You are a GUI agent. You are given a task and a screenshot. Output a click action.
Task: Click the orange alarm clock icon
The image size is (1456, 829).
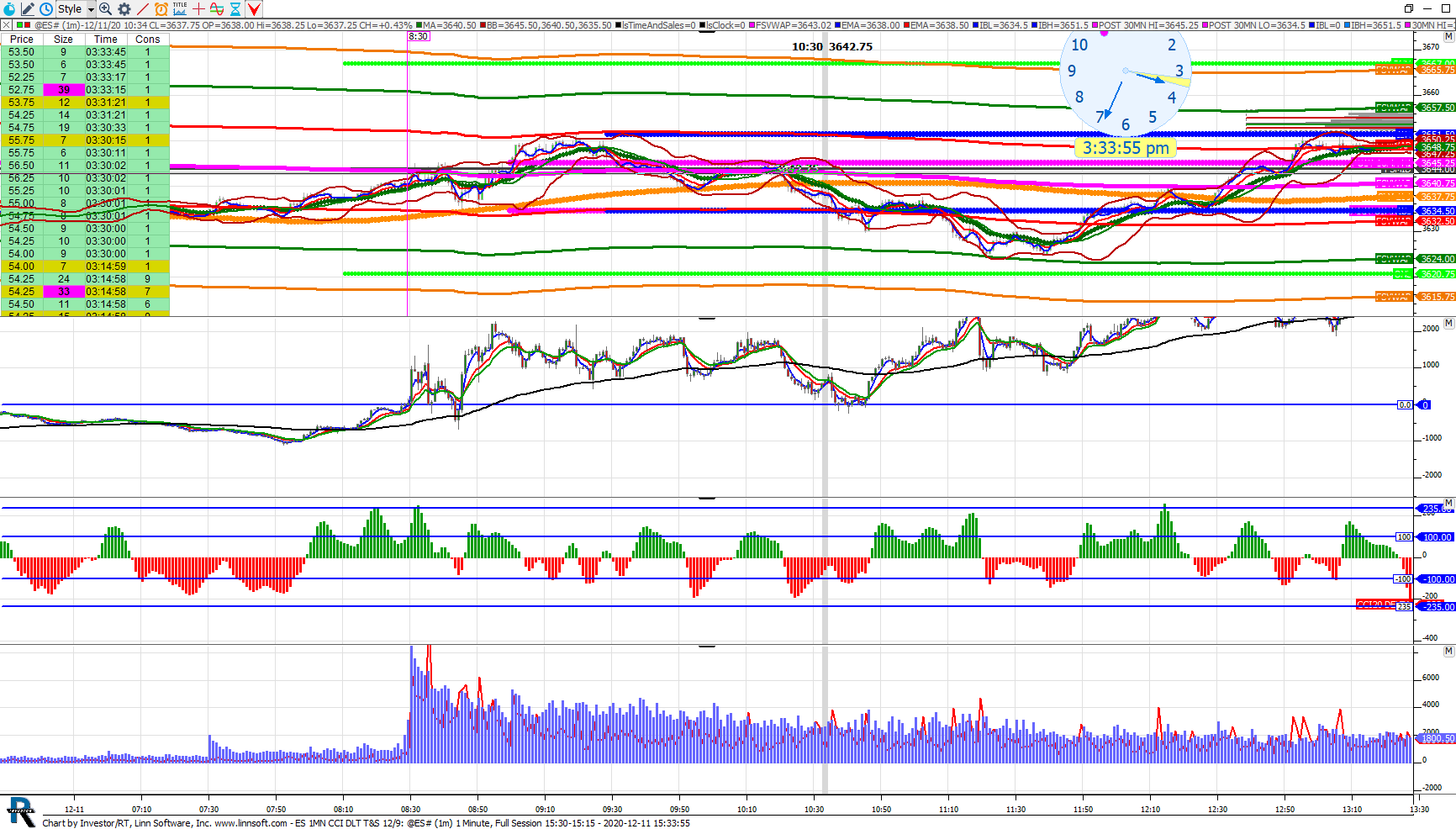tap(161, 8)
